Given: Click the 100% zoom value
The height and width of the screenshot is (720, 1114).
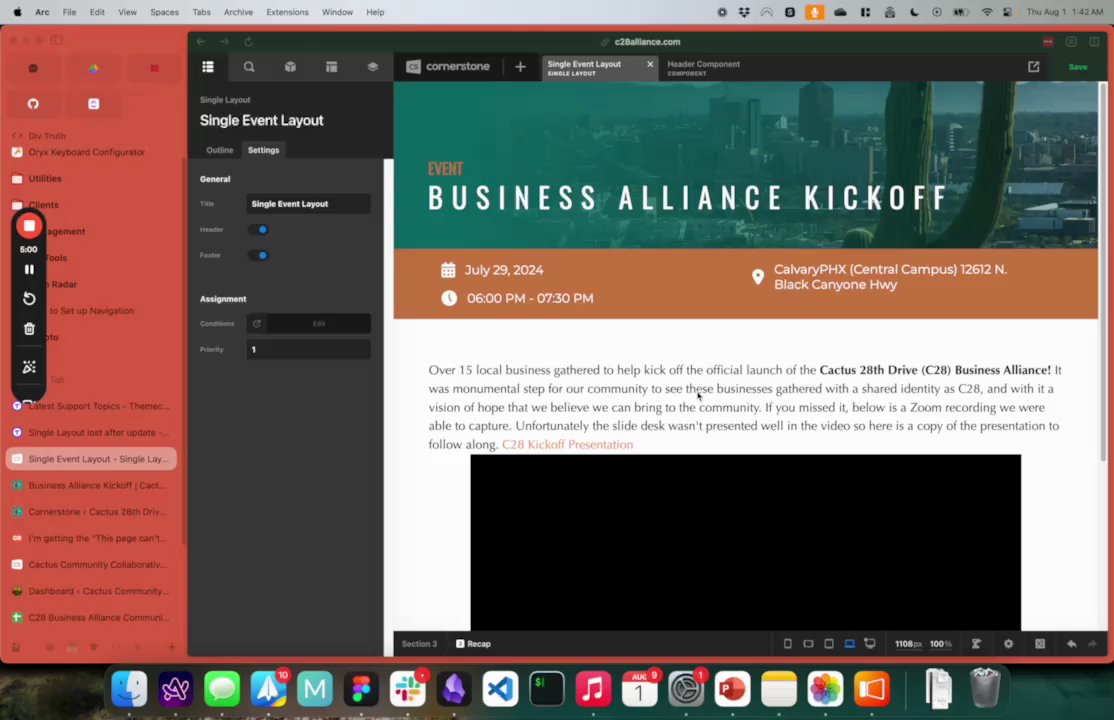Looking at the screenshot, I should pos(941,644).
